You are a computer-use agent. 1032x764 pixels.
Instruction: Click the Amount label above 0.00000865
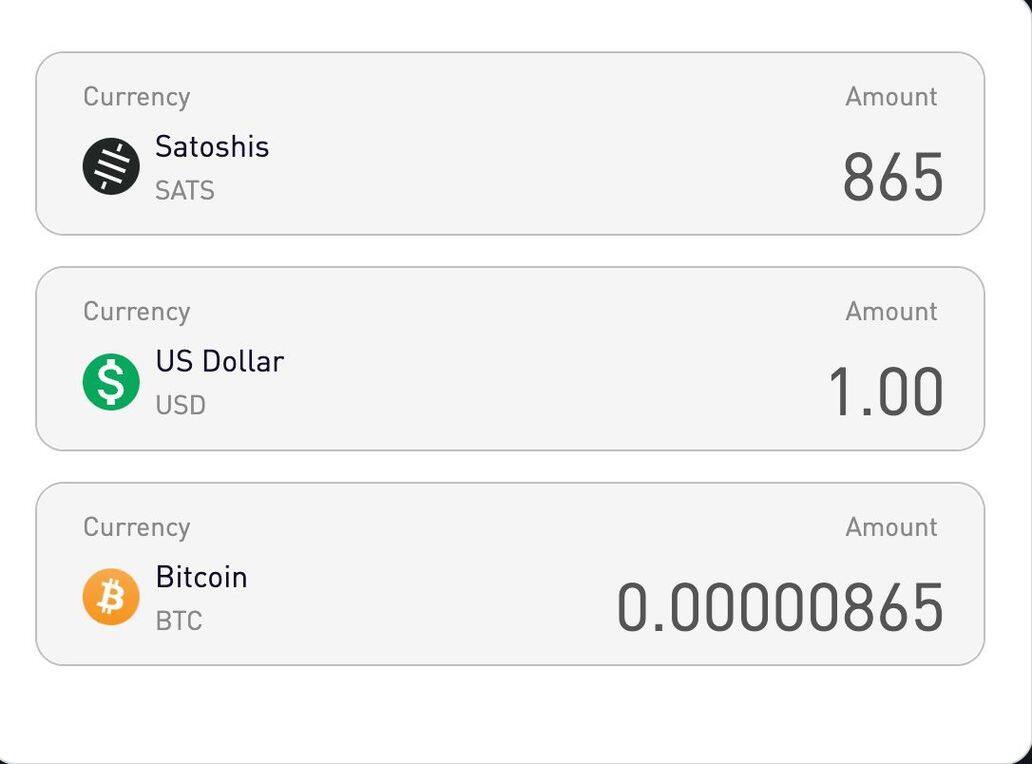pyautogui.click(x=891, y=527)
